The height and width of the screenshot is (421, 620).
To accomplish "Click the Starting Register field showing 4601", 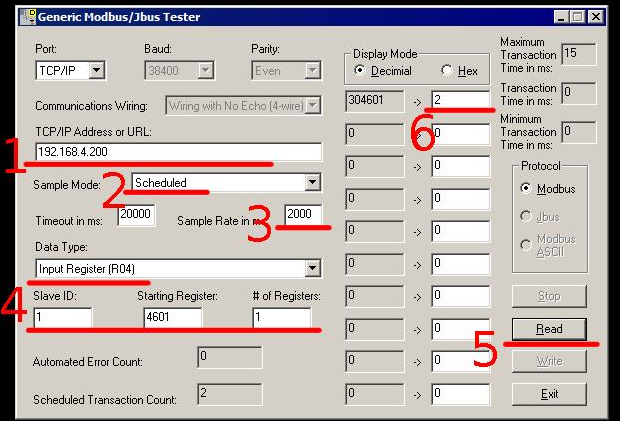I will tap(173, 317).
